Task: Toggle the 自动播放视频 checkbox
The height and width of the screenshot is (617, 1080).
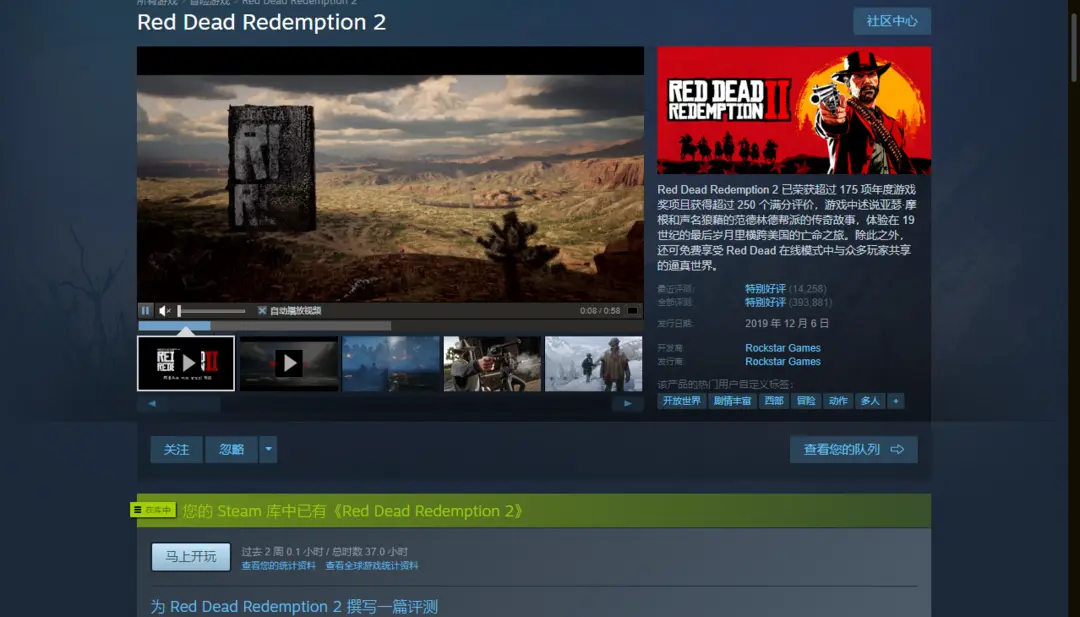Action: [x=262, y=311]
